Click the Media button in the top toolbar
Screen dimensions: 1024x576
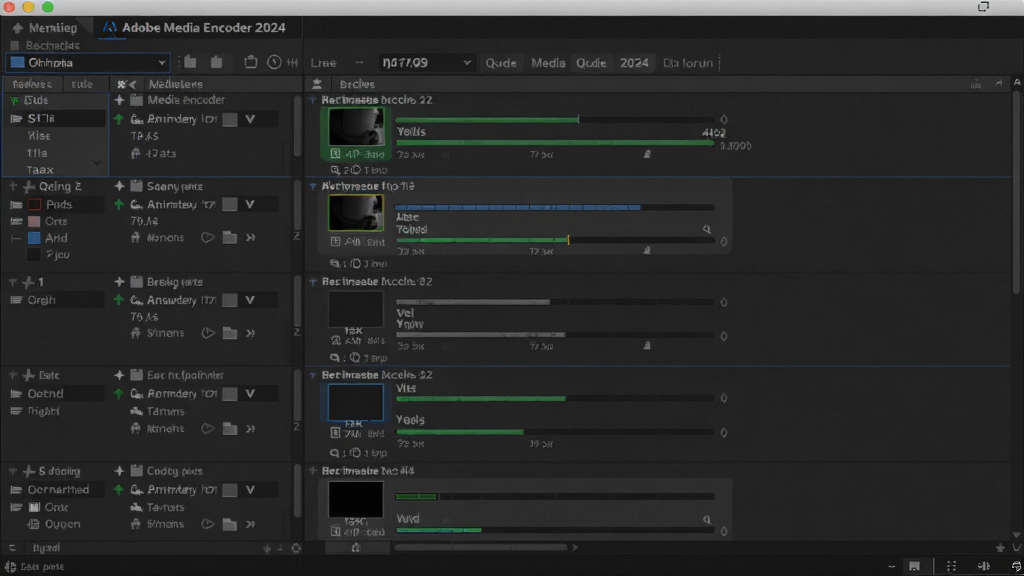548,63
